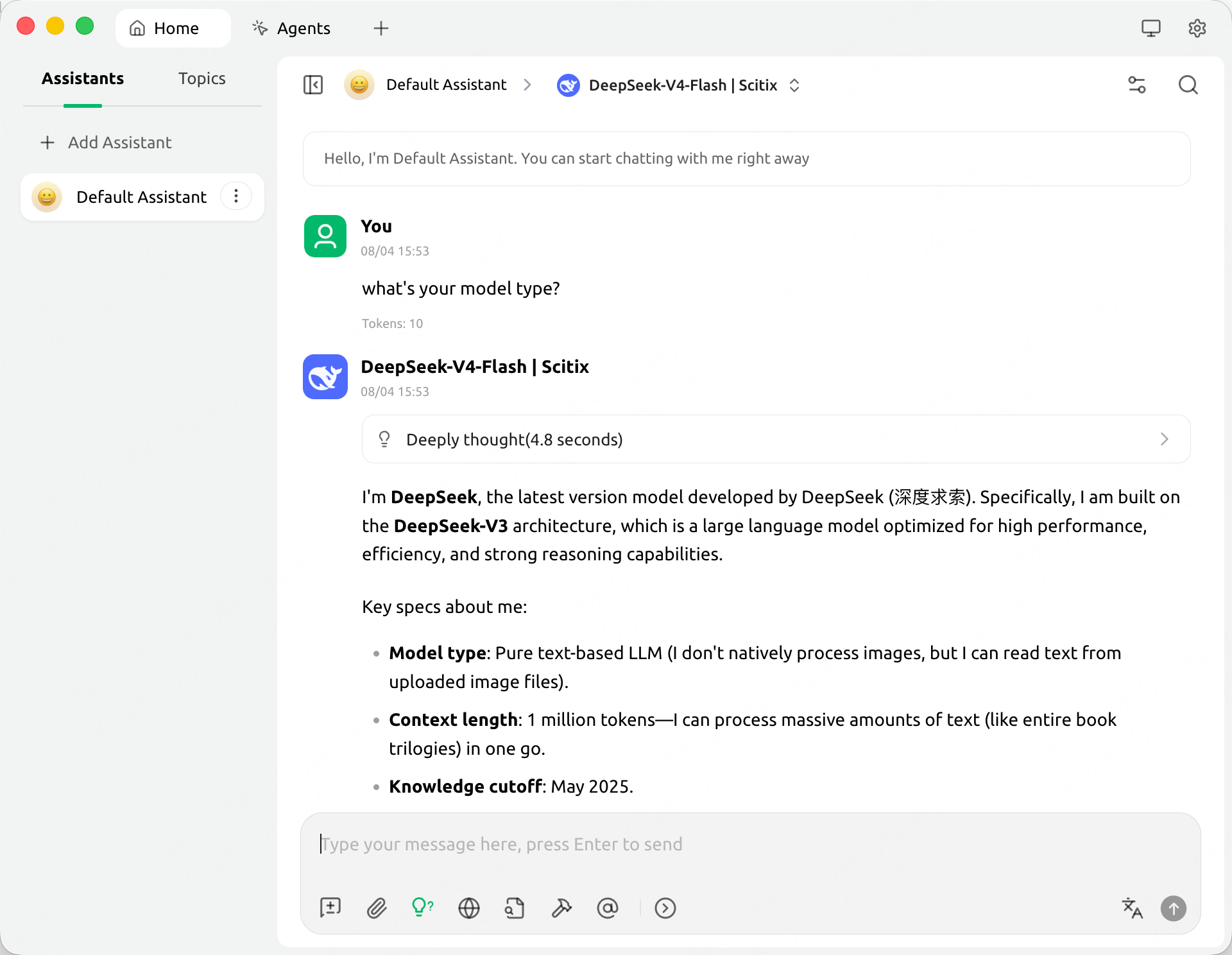Enable web search with the globe icon

pyautogui.click(x=469, y=908)
